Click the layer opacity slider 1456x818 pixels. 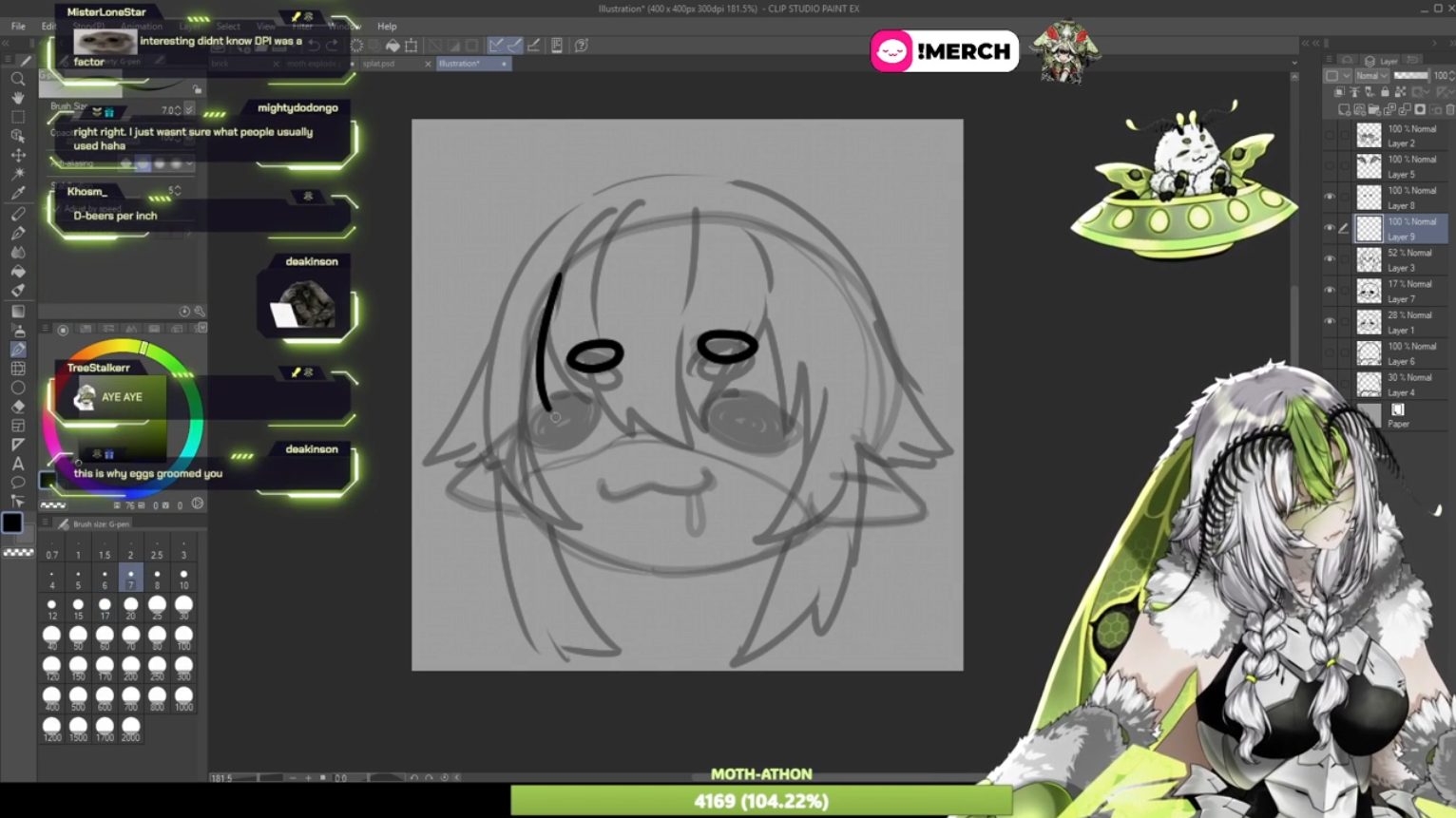pos(1410,76)
